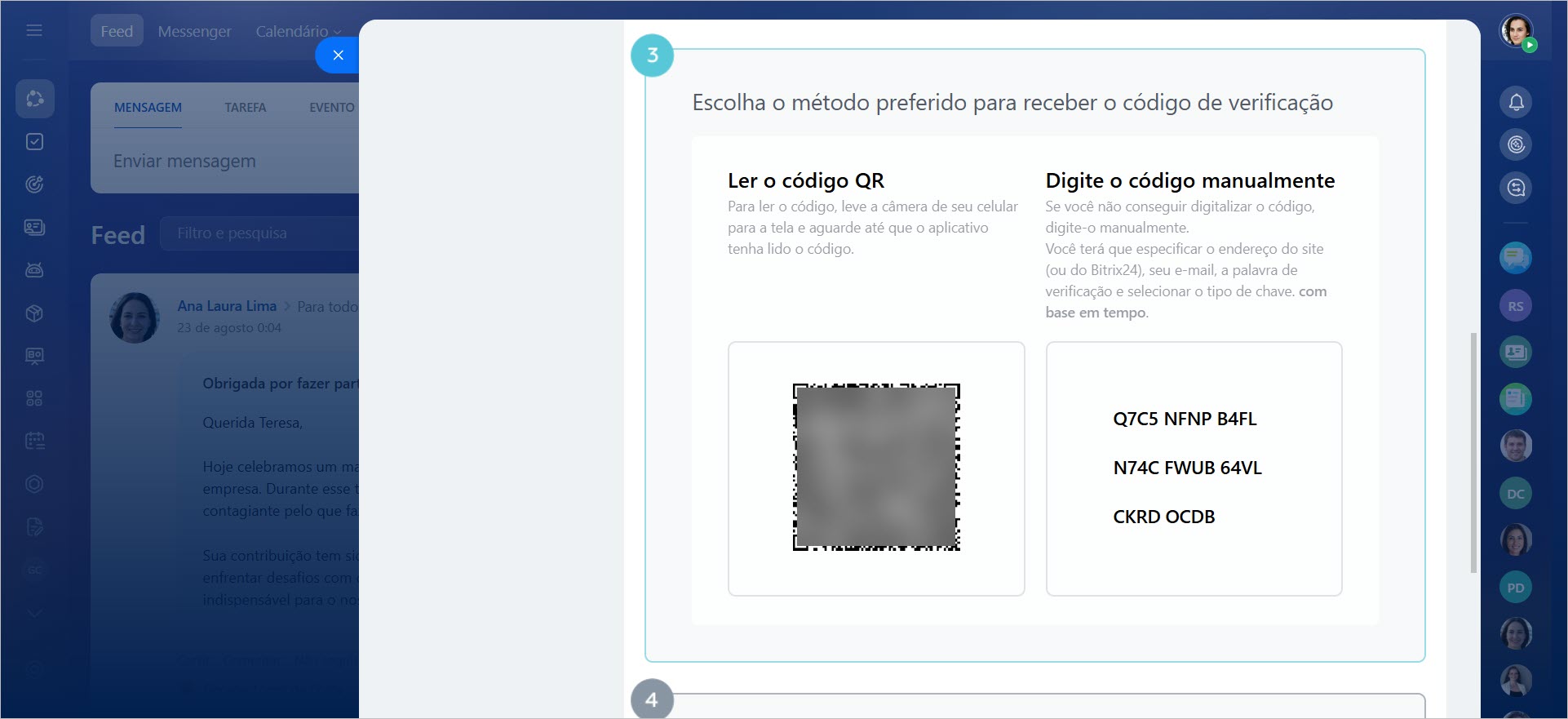Focus the Filtro e pesquisa search field
1568x719 pixels.
click(259, 233)
